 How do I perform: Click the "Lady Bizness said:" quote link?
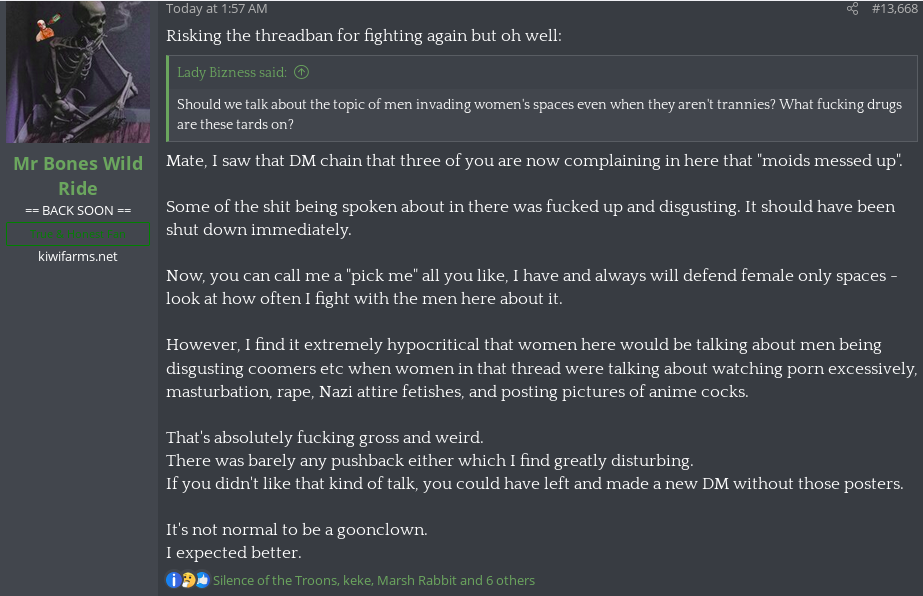[232, 72]
